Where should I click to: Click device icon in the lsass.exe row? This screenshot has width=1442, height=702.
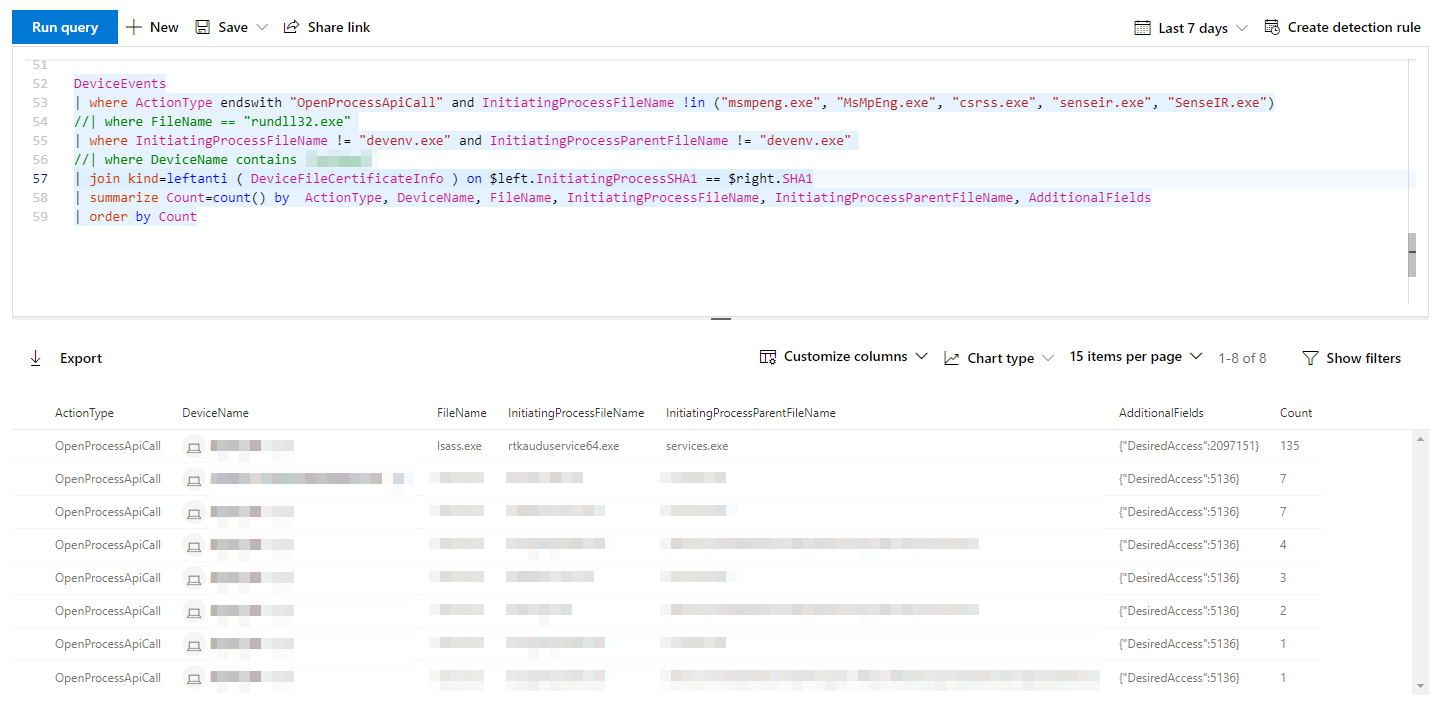tap(194, 446)
